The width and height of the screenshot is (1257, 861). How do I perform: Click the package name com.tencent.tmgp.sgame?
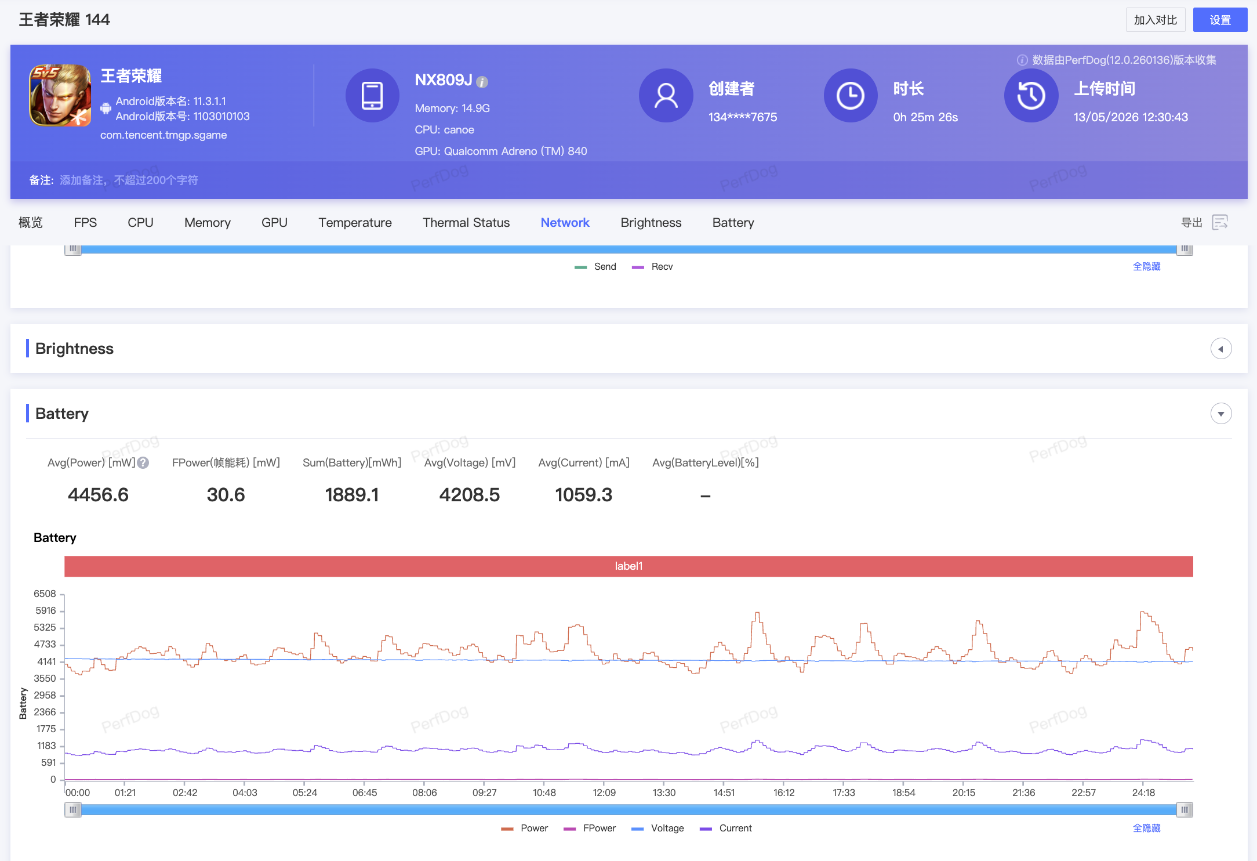(x=164, y=135)
